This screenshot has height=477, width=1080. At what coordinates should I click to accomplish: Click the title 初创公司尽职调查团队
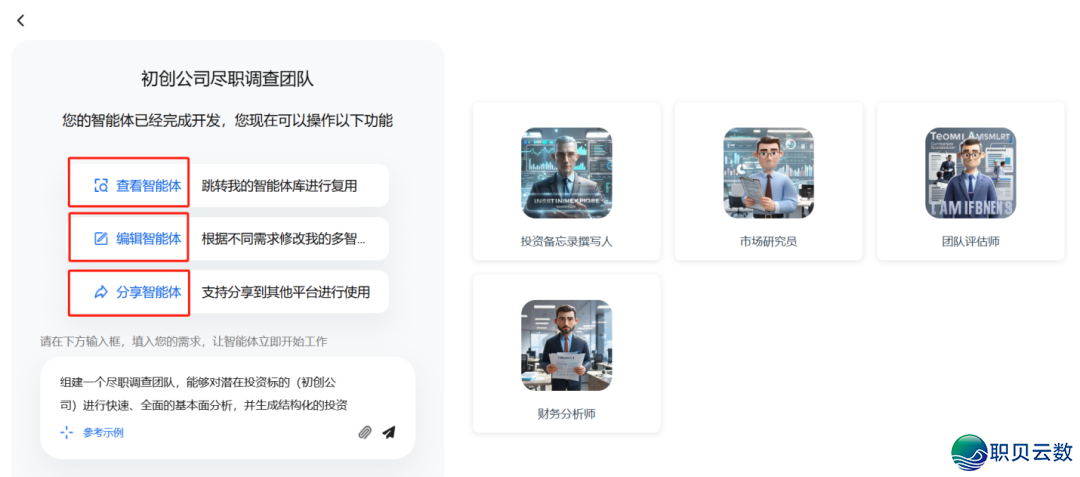click(x=227, y=79)
